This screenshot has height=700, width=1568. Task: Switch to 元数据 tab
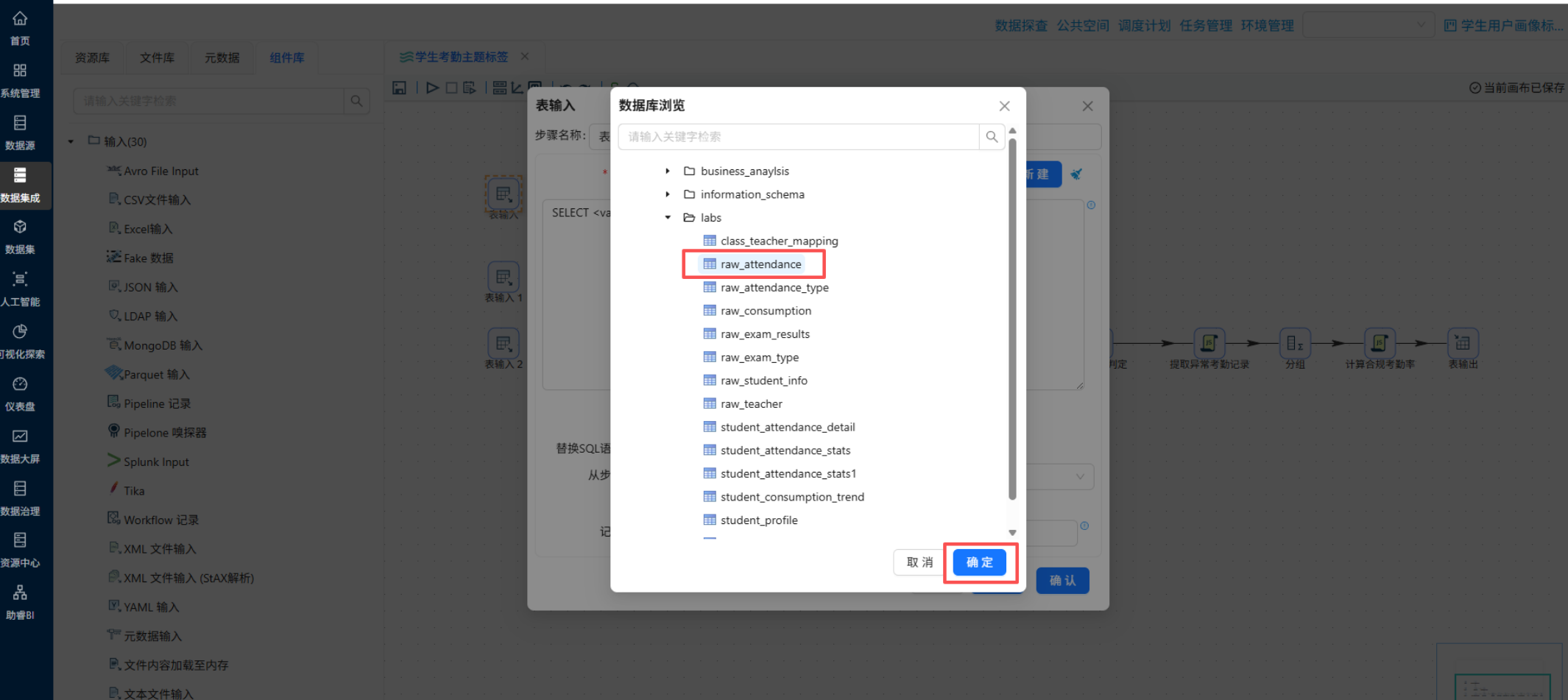pyautogui.click(x=222, y=57)
